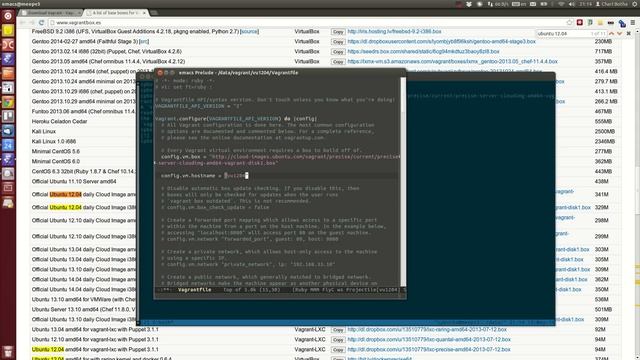Open the lxc-raring-amd64-2013-07-12.box link
The width and height of the screenshot is (640, 360).
(x=427, y=329)
